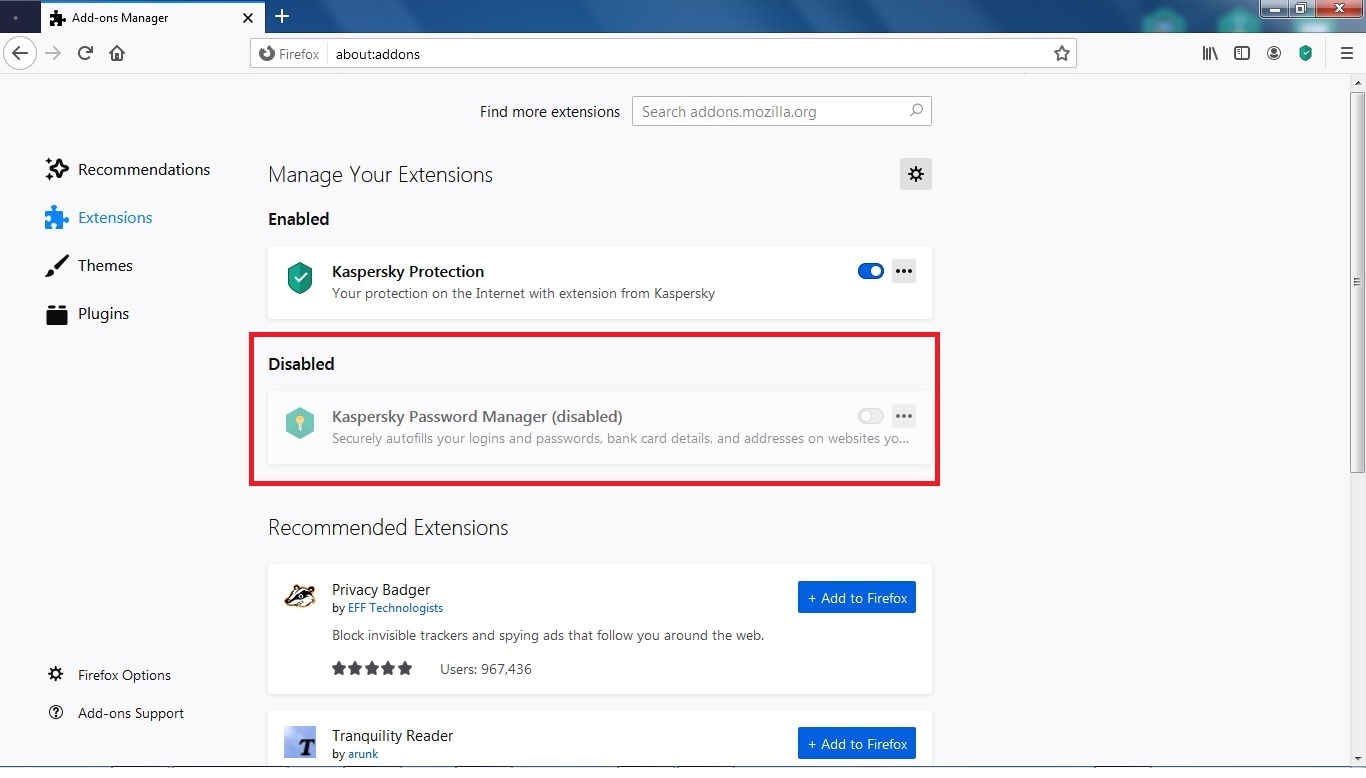
Task: Click the Block invisible trackers description text
Action: [548, 635]
